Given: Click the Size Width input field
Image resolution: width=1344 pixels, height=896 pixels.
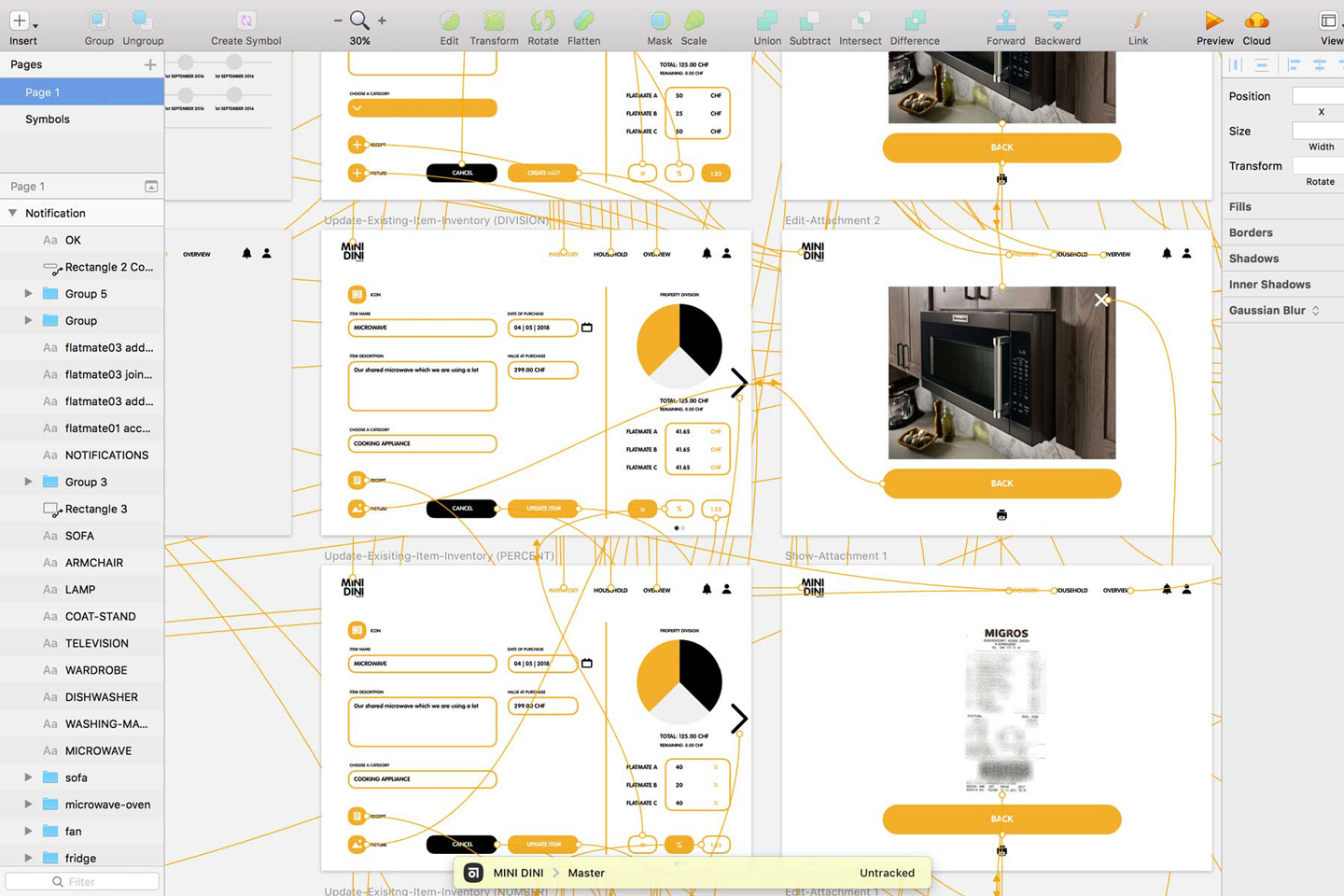Looking at the screenshot, I should coord(1318,131).
